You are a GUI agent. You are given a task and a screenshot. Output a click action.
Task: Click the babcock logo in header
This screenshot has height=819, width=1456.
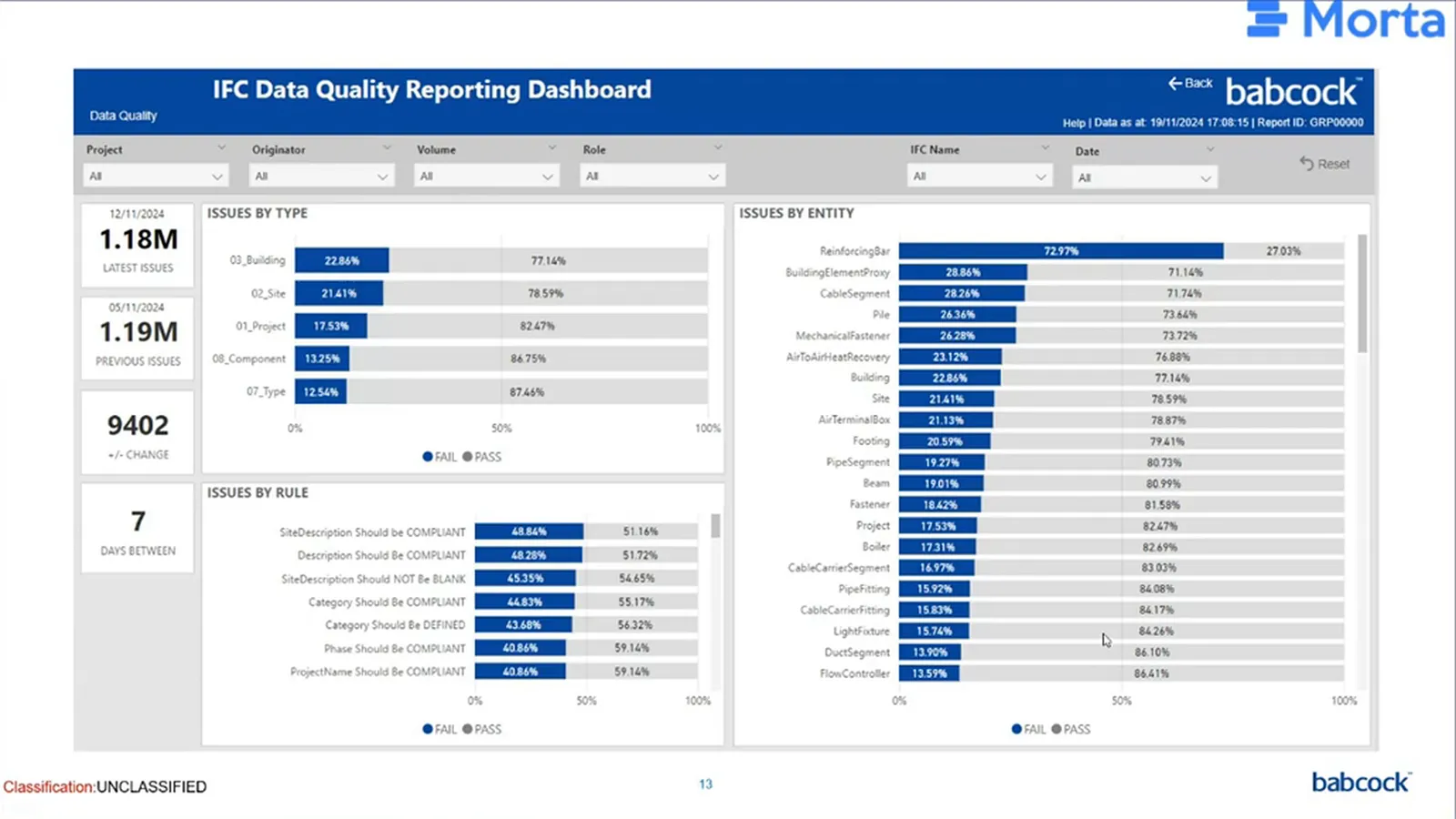1293,92
